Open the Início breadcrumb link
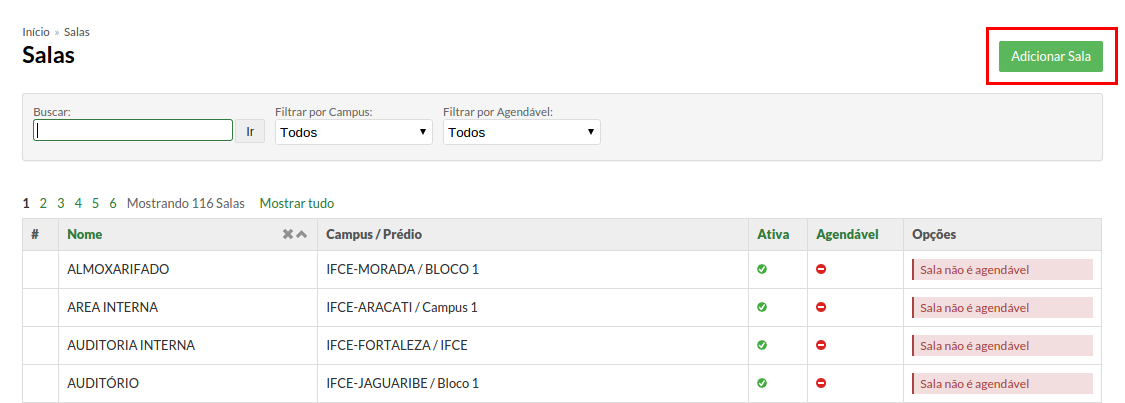 click(36, 32)
